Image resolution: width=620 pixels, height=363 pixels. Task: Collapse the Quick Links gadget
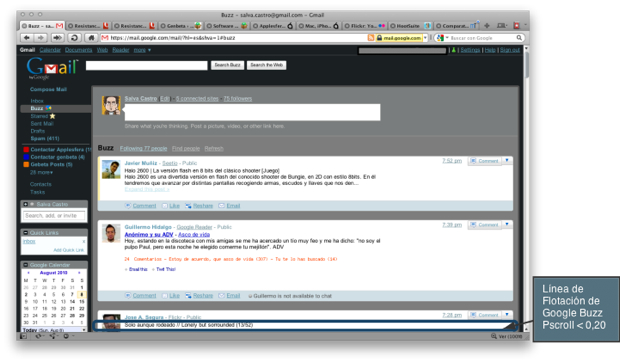click(25, 233)
